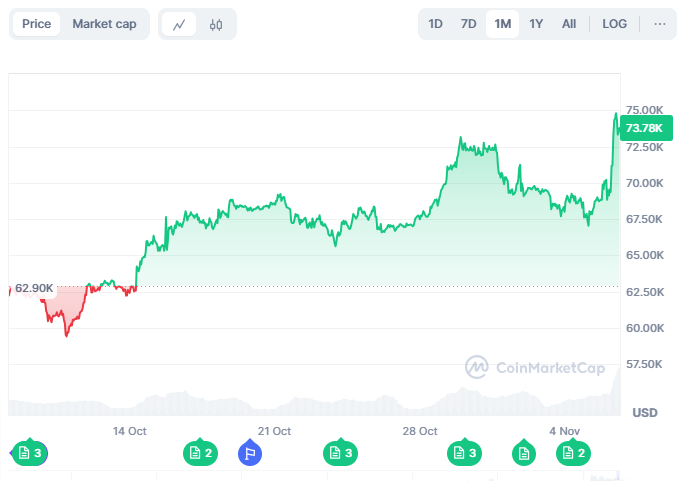Set chart range to All
684x481 pixels.
pos(569,24)
